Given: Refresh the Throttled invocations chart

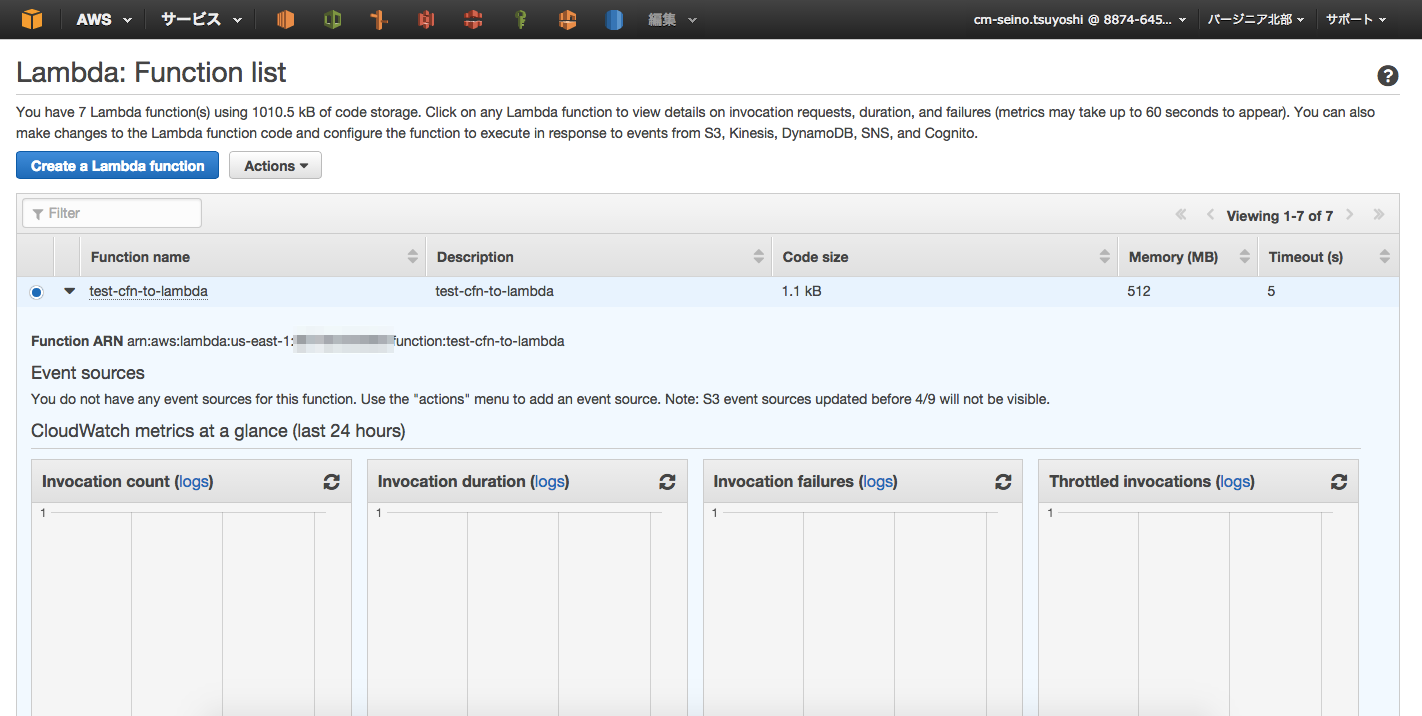Looking at the screenshot, I should 1338,481.
